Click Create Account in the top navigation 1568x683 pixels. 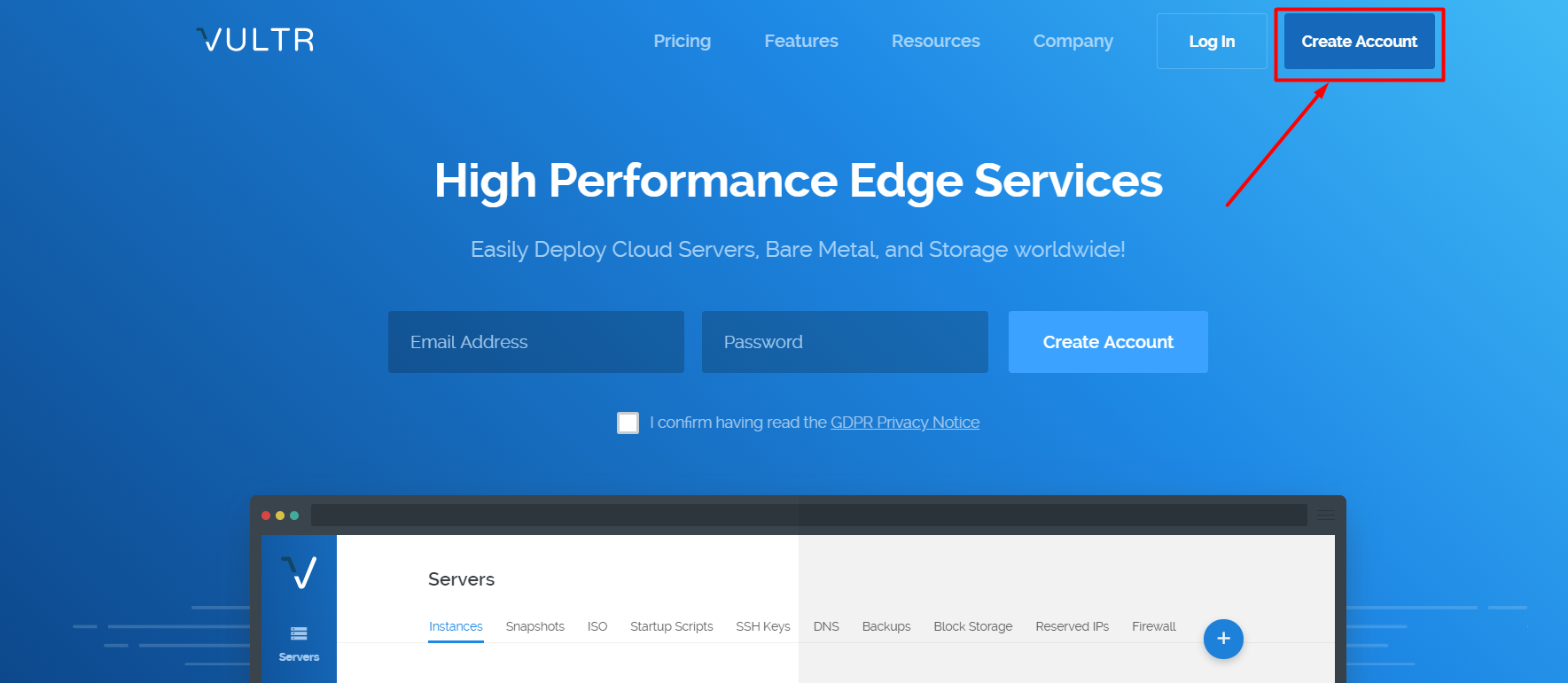pyautogui.click(x=1360, y=41)
